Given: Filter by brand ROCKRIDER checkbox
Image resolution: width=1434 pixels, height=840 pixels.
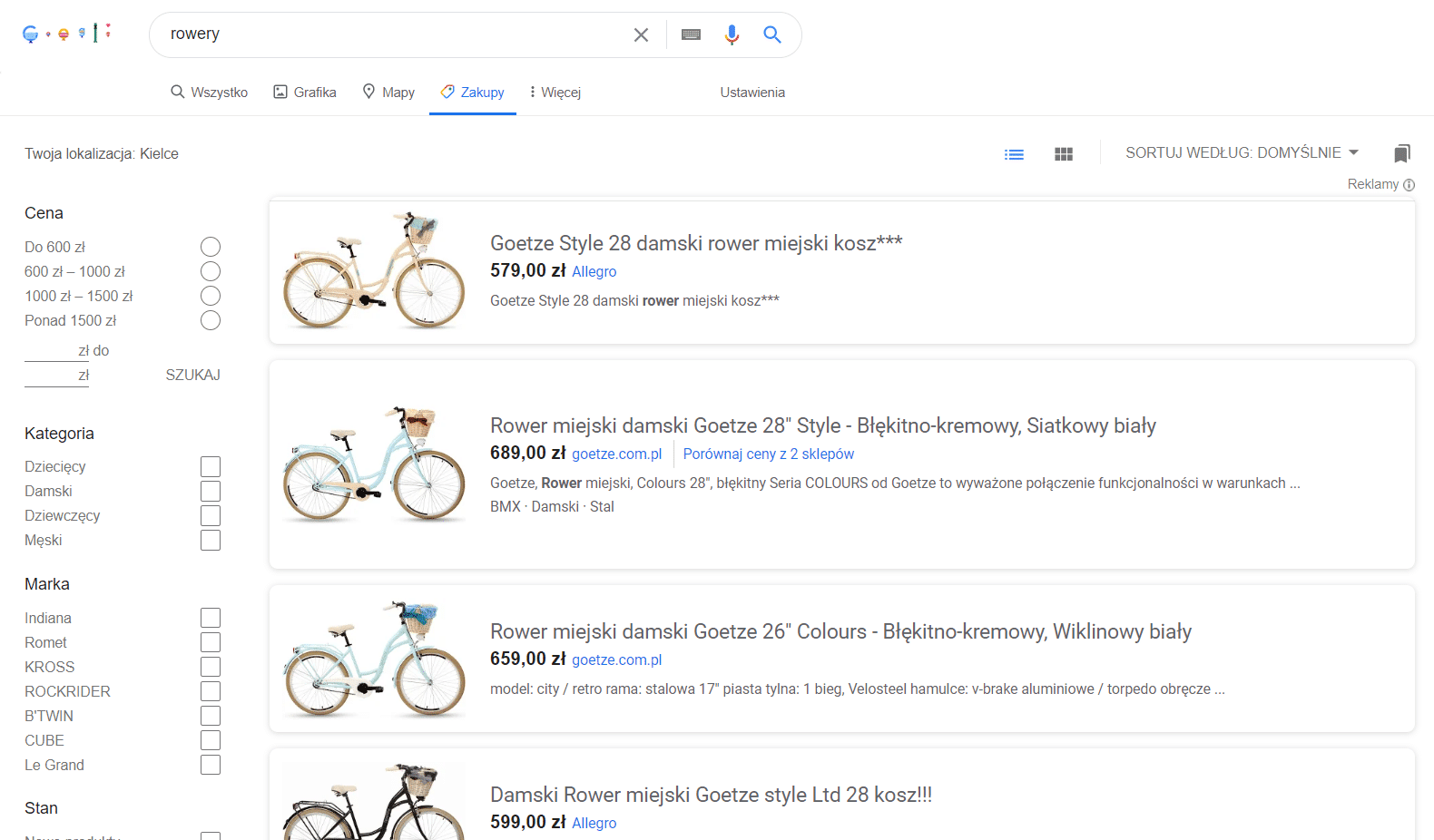Looking at the screenshot, I should click(211, 691).
